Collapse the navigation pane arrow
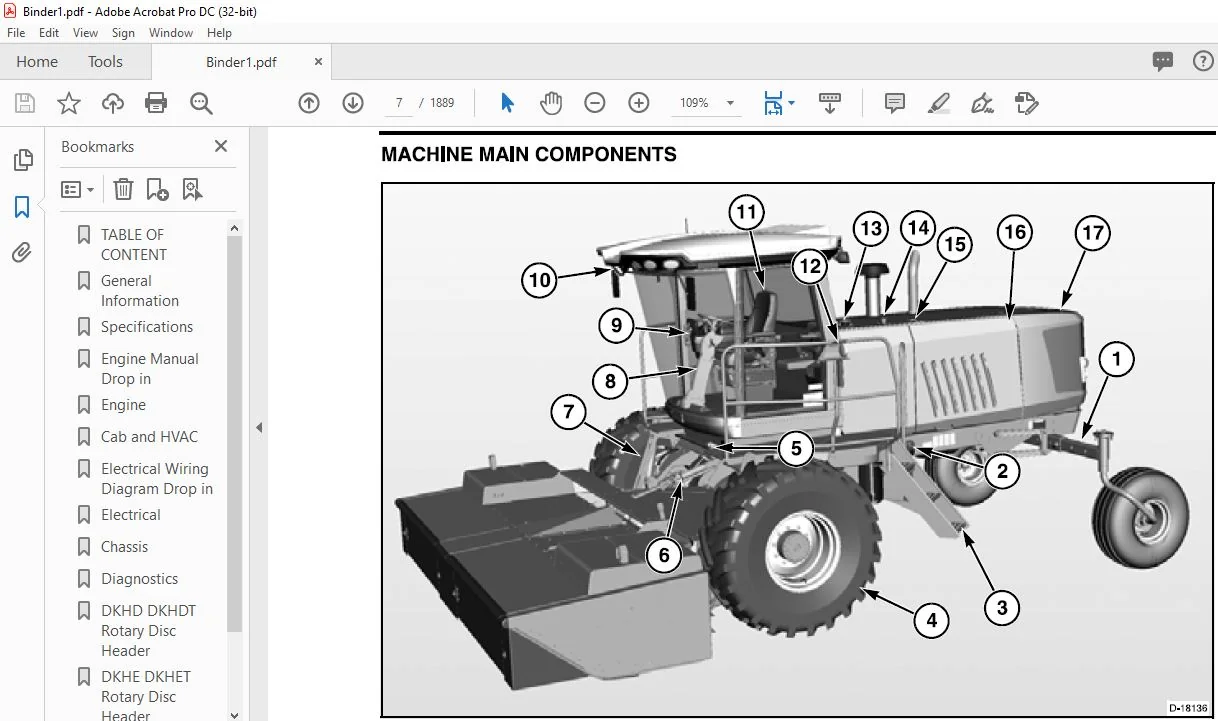The width and height of the screenshot is (1218, 721). click(259, 428)
